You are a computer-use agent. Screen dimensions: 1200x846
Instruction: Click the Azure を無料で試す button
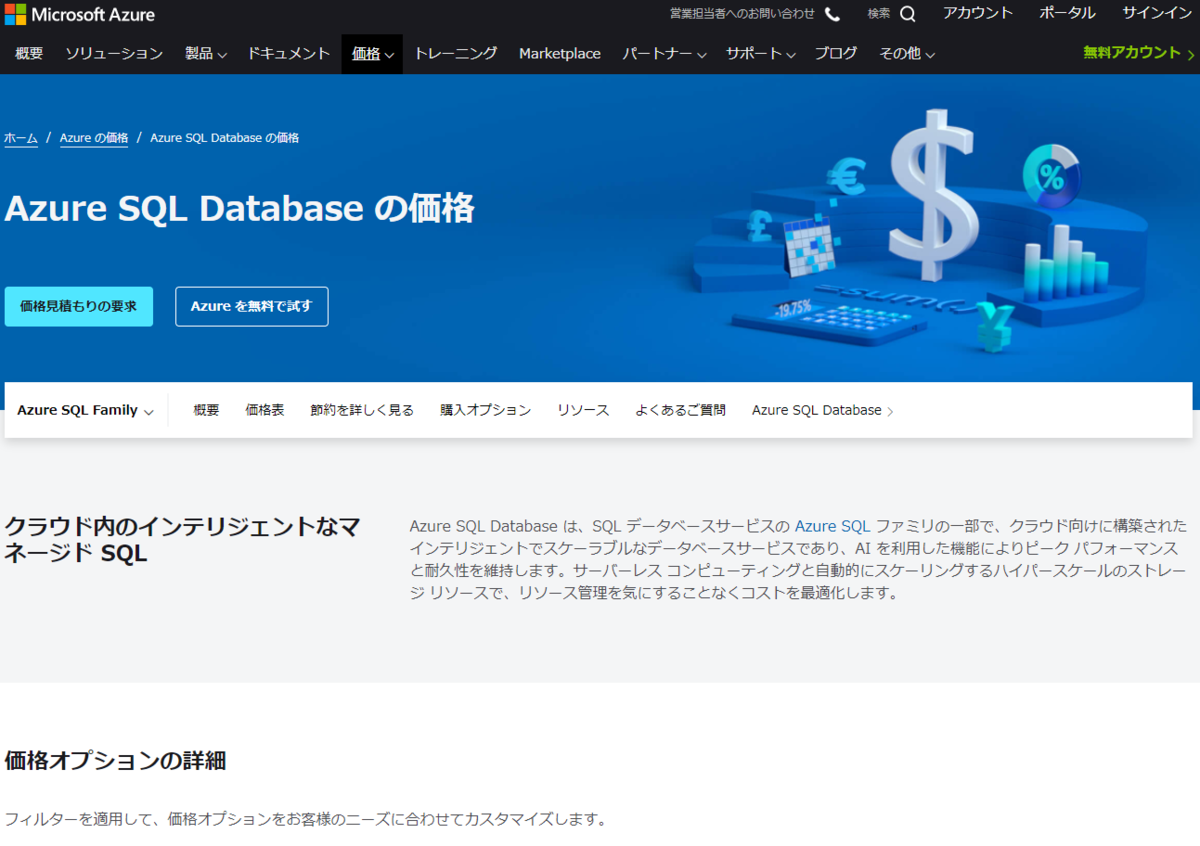(x=251, y=306)
